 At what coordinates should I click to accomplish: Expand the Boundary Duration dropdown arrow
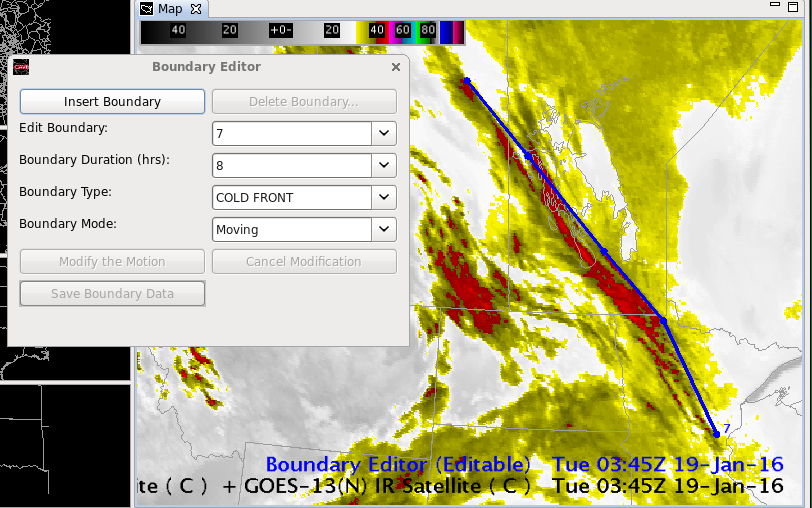(x=384, y=166)
